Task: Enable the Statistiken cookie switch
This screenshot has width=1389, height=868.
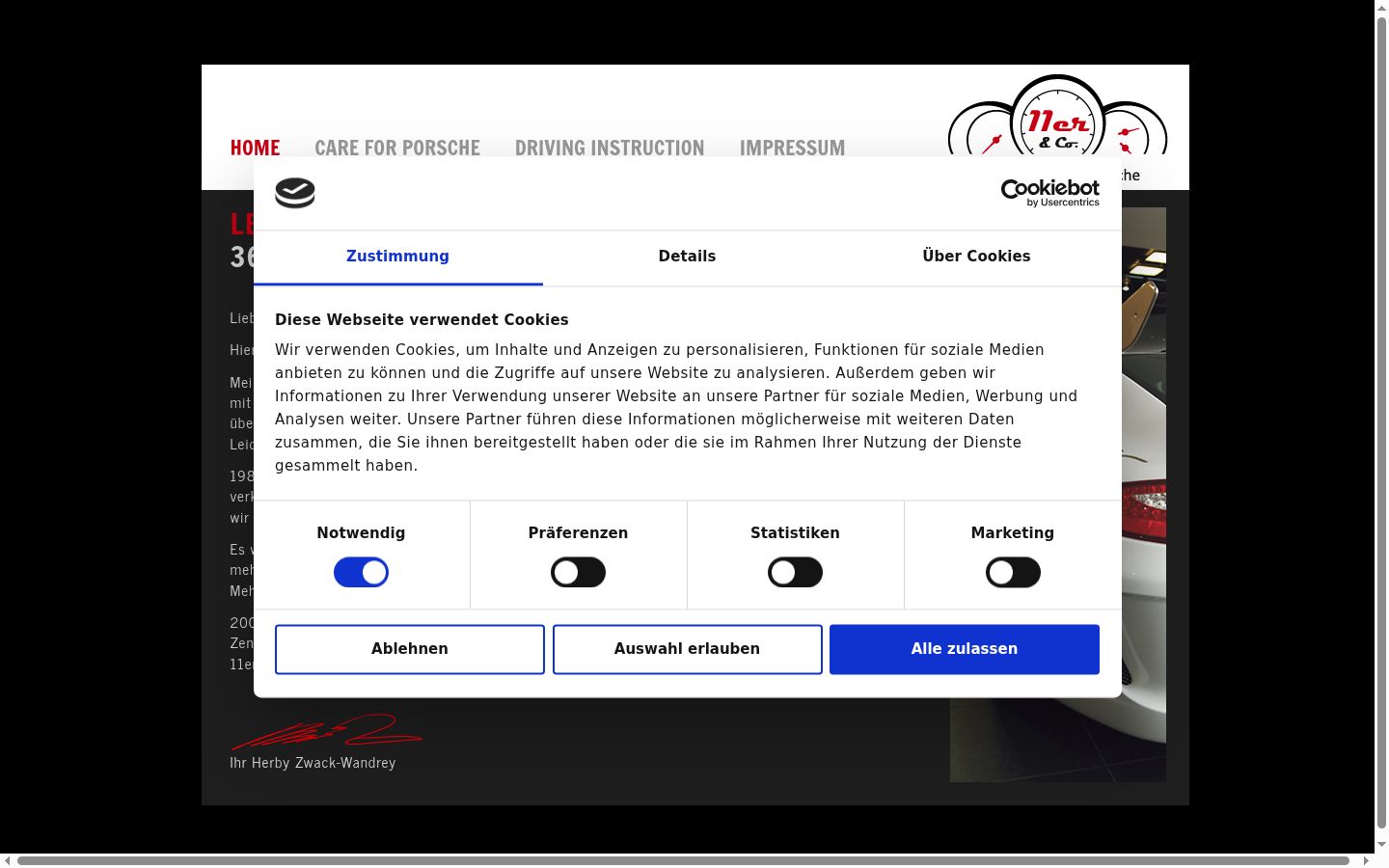Action: coord(795,573)
